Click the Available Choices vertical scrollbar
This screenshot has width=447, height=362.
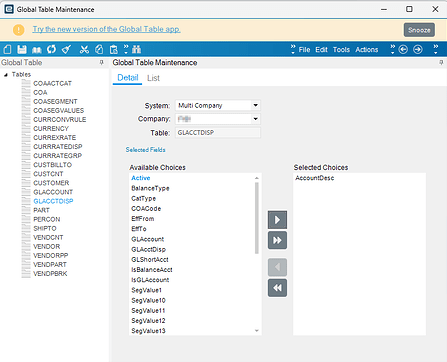pyautogui.click(x=257, y=218)
